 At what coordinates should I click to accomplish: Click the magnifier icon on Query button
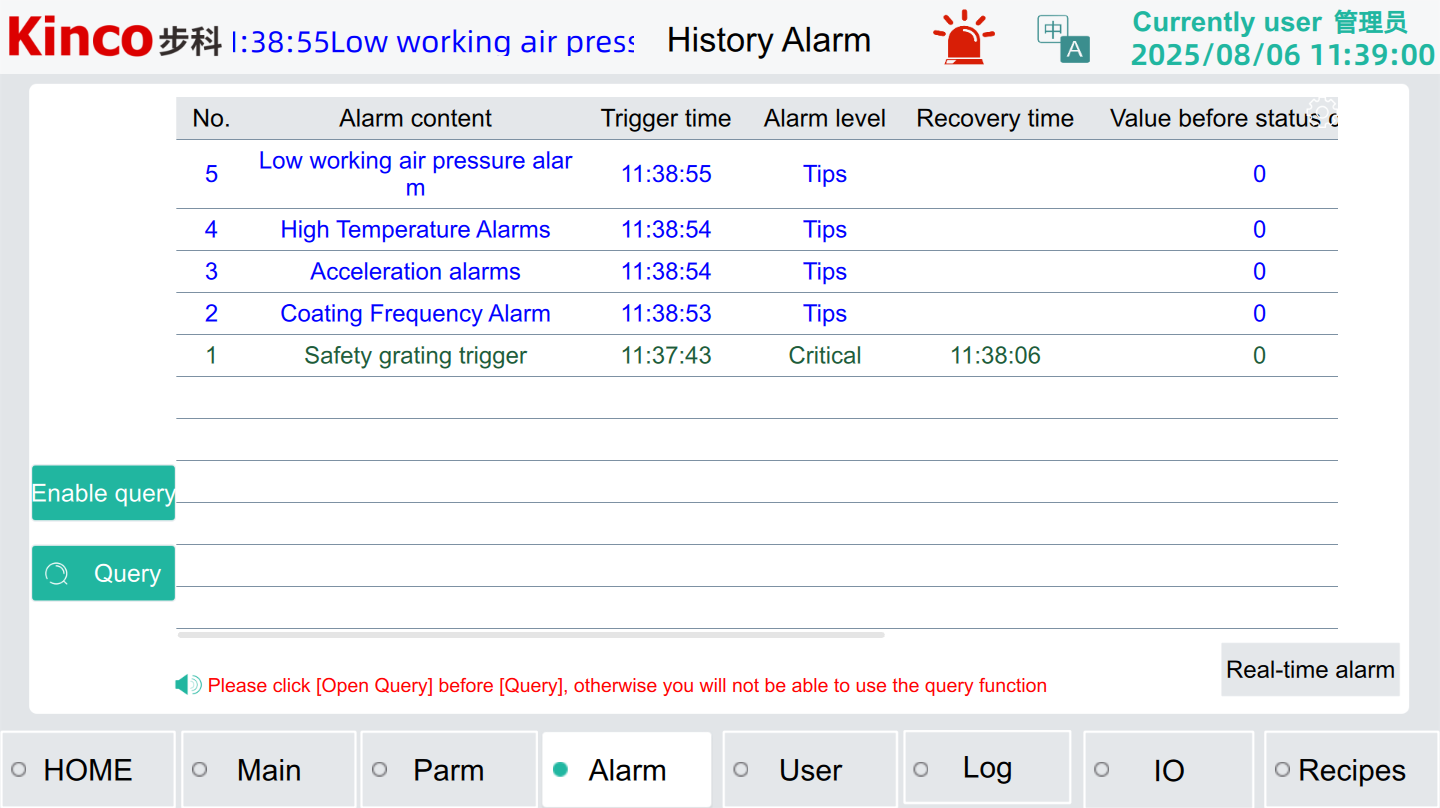(x=57, y=574)
